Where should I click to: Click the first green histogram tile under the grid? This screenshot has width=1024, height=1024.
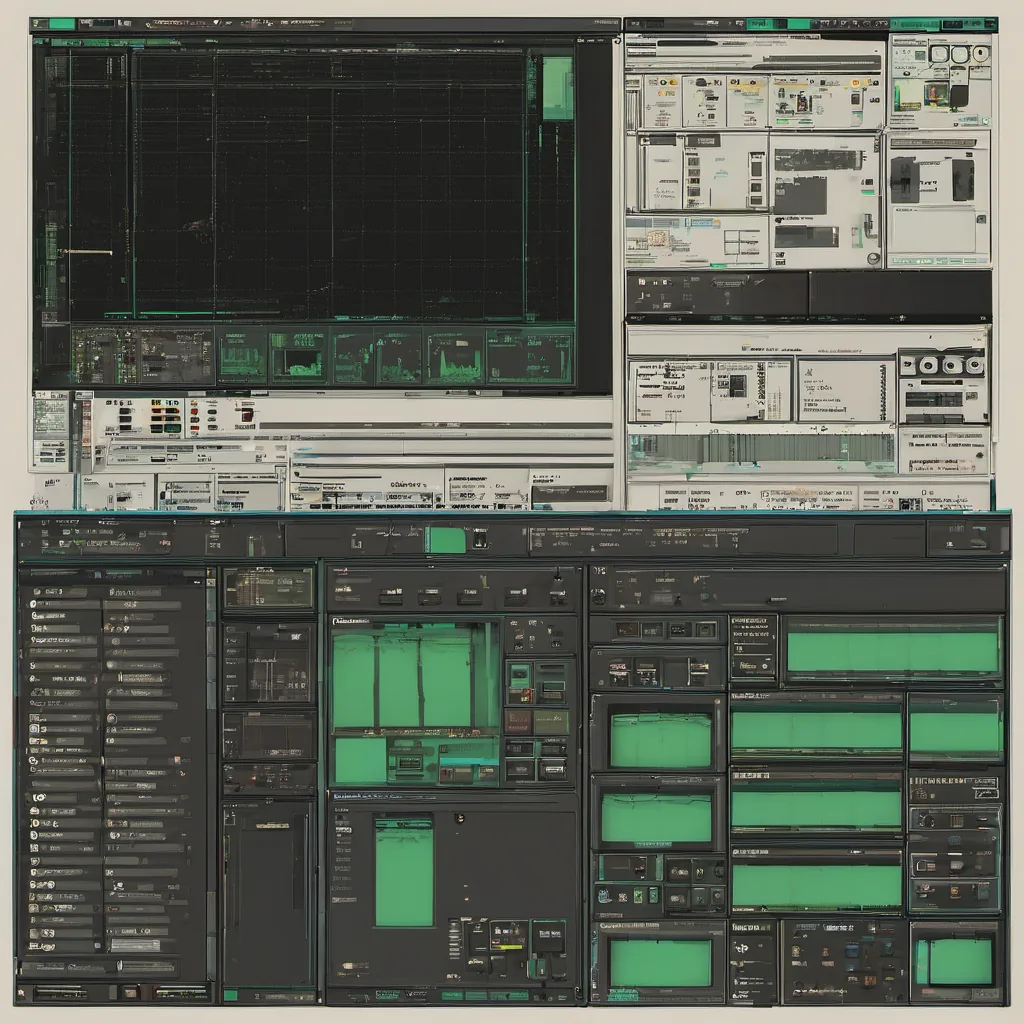tap(242, 357)
